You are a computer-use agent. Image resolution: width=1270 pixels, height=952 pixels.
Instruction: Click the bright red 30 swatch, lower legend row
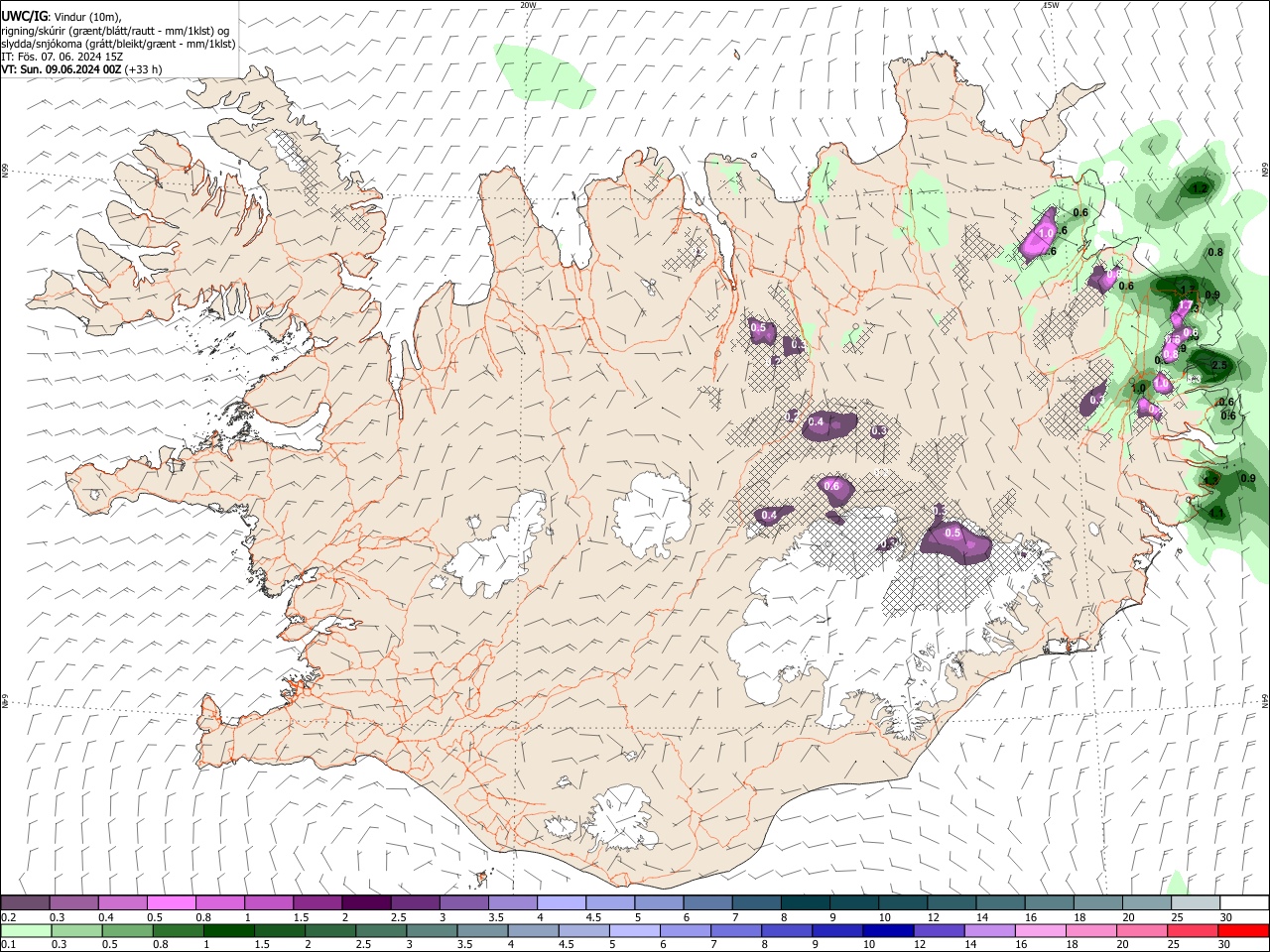click(1244, 930)
